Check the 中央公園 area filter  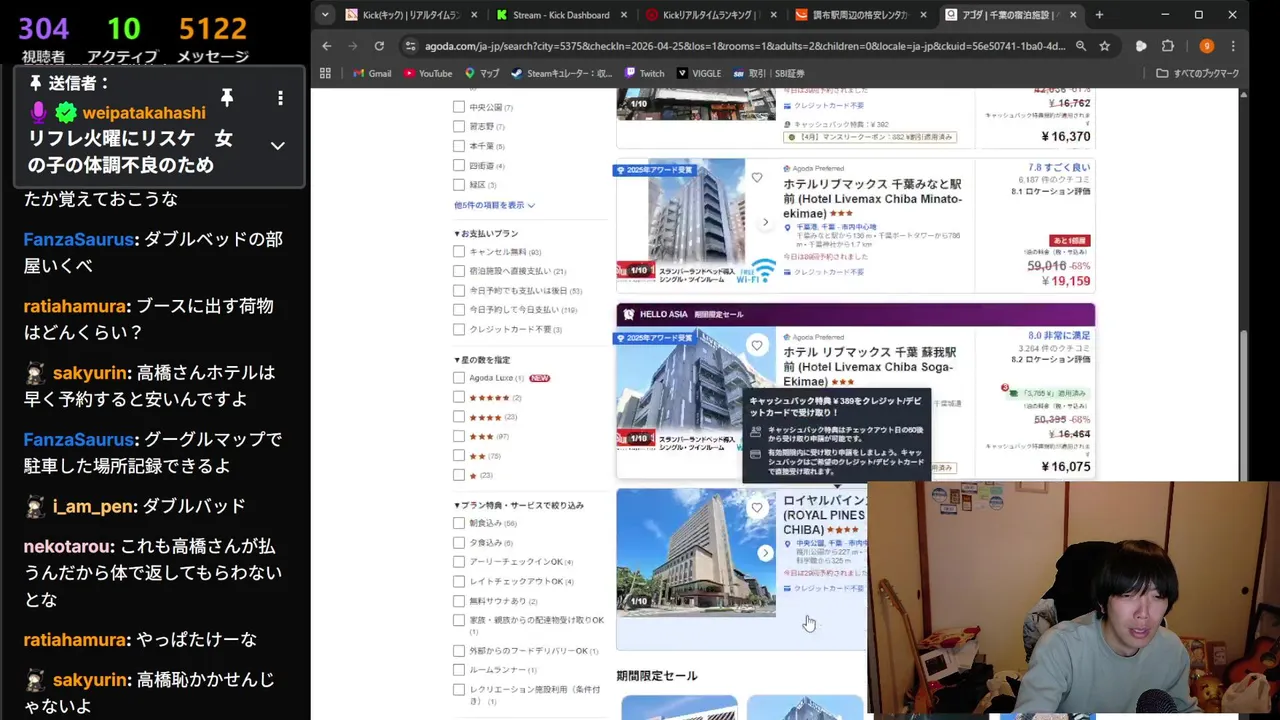point(459,107)
